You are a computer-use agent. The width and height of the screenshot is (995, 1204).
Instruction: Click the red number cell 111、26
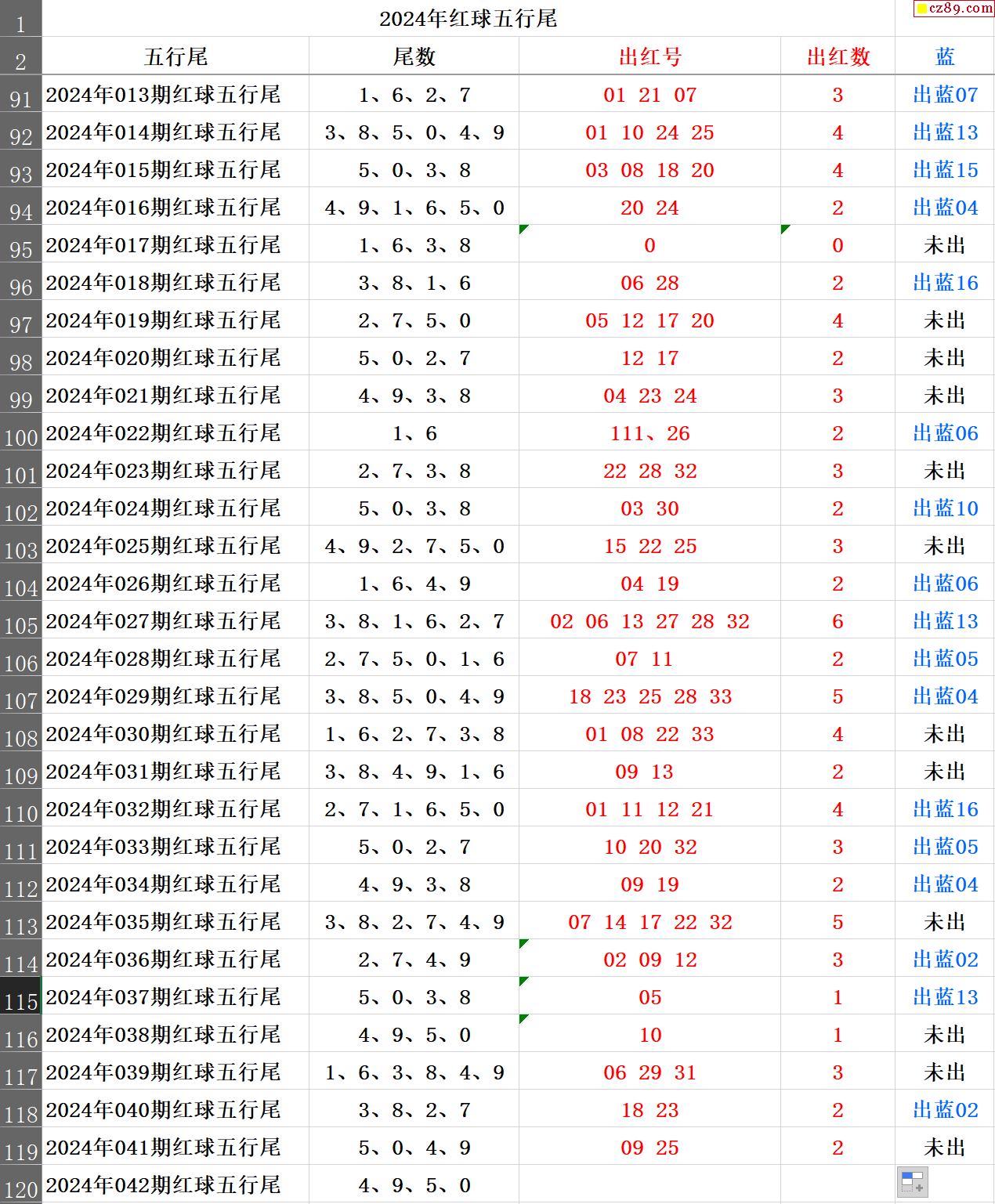pos(649,433)
